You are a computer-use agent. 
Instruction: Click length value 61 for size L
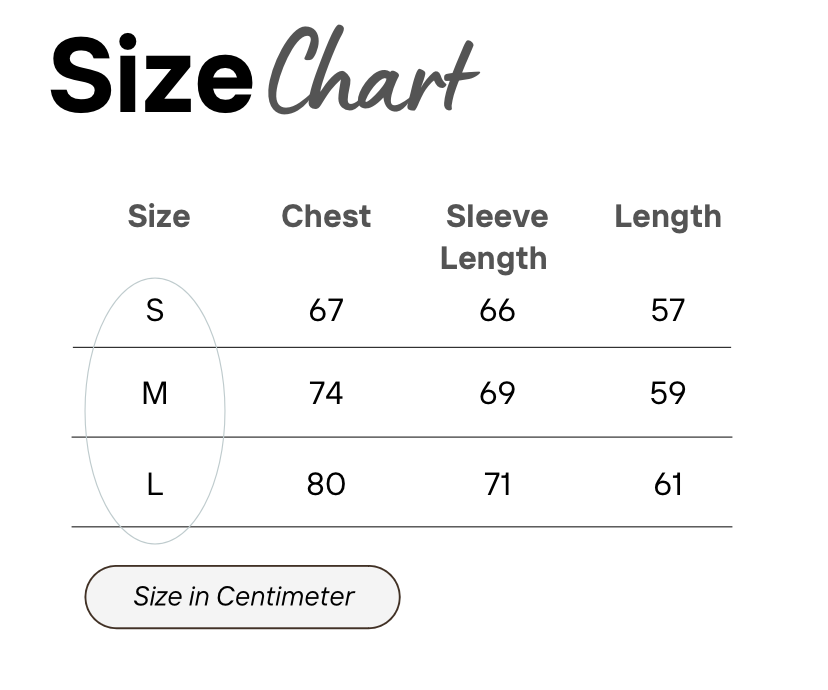(x=668, y=484)
